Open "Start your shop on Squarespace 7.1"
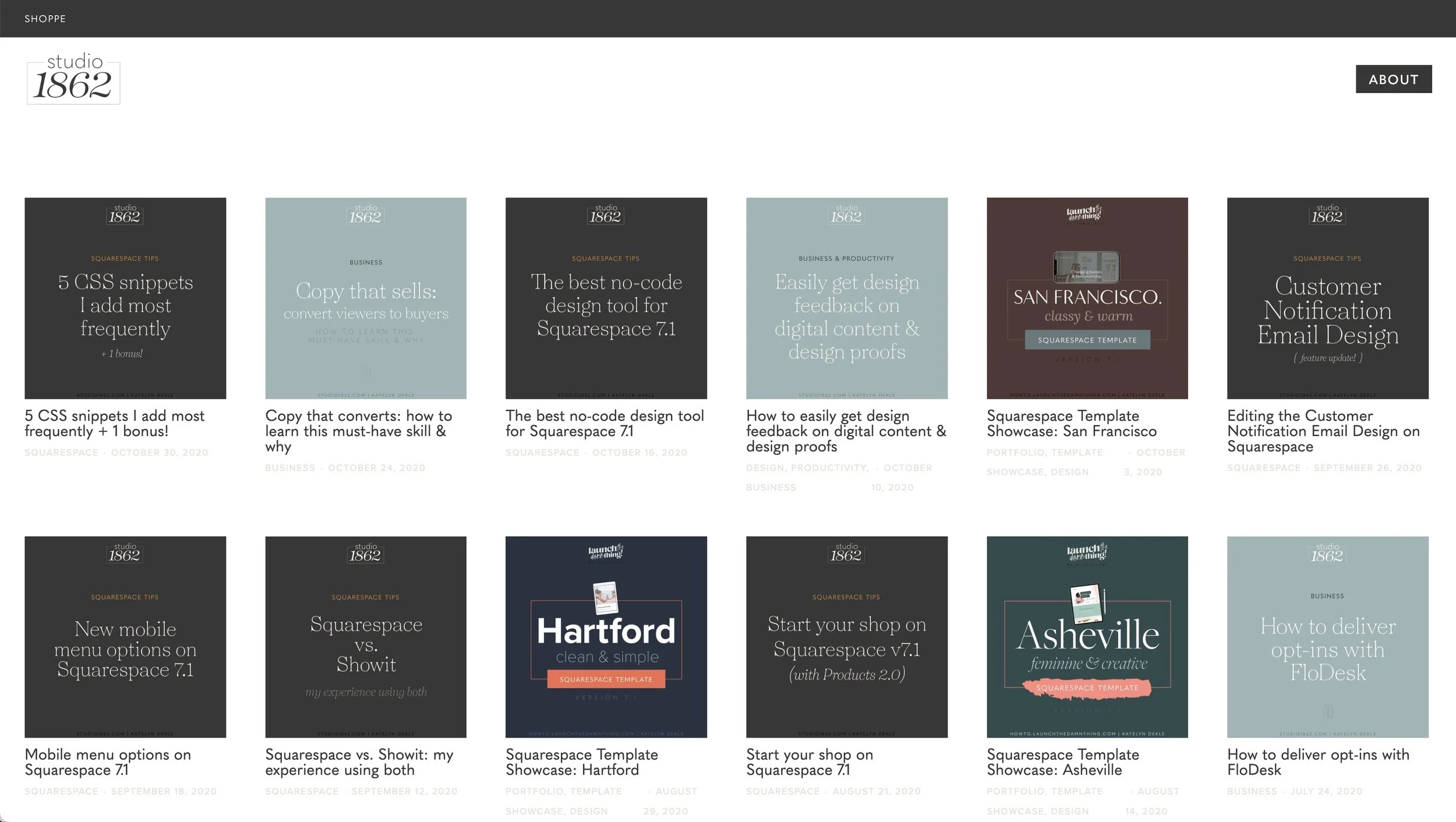Image resolution: width=1456 pixels, height=822 pixels. pyautogui.click(x=809, y=762)
